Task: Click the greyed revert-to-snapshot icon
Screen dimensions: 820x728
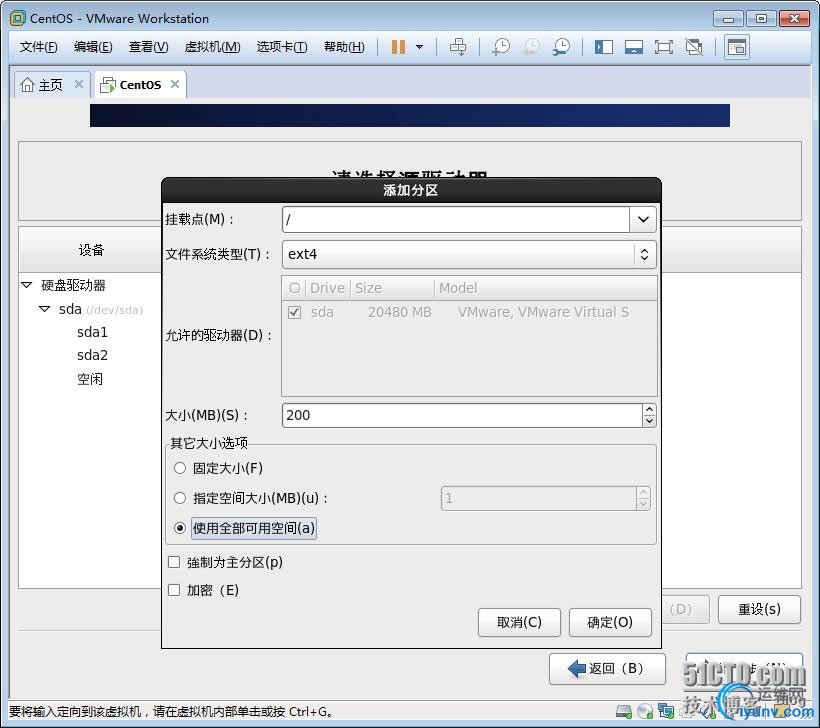Action: click(x=531, y=47)
